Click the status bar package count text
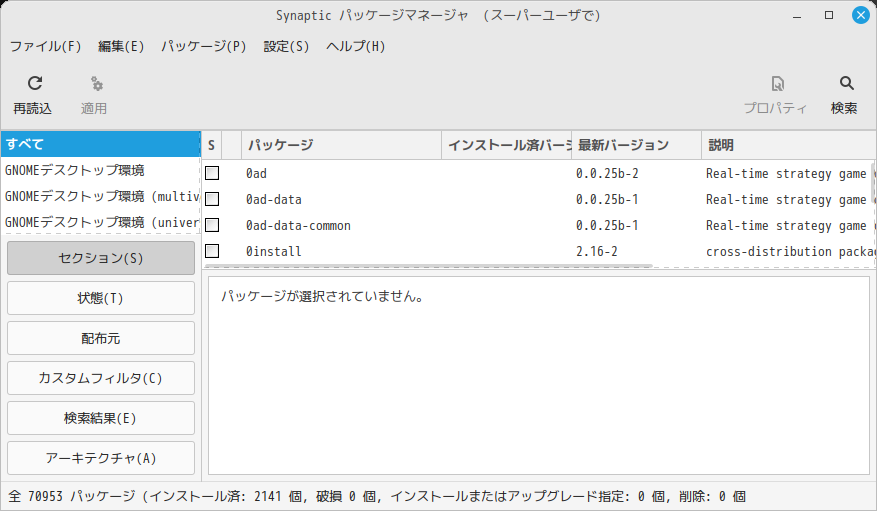 [x=376, y=496]
